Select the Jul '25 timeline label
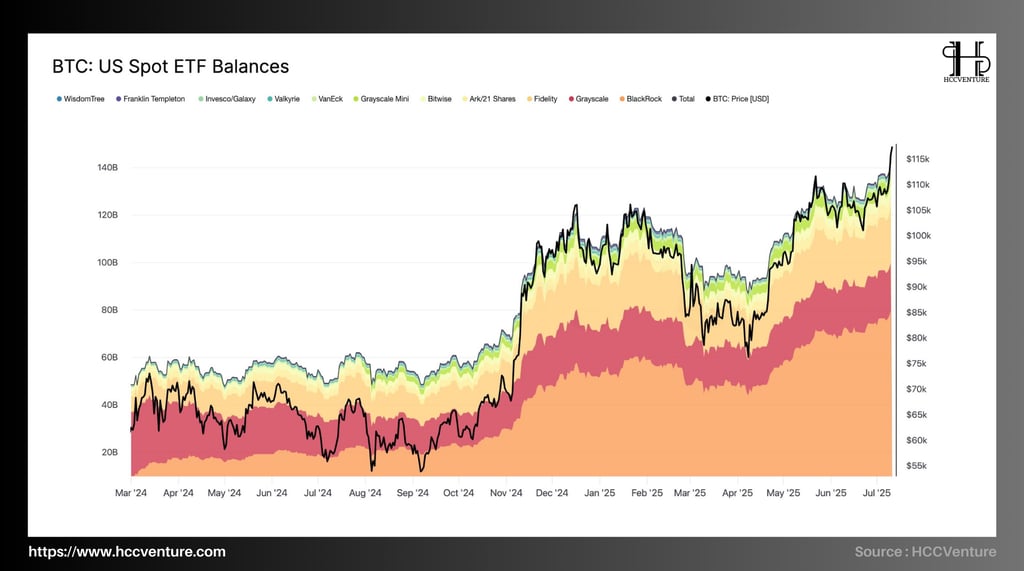 876,493
